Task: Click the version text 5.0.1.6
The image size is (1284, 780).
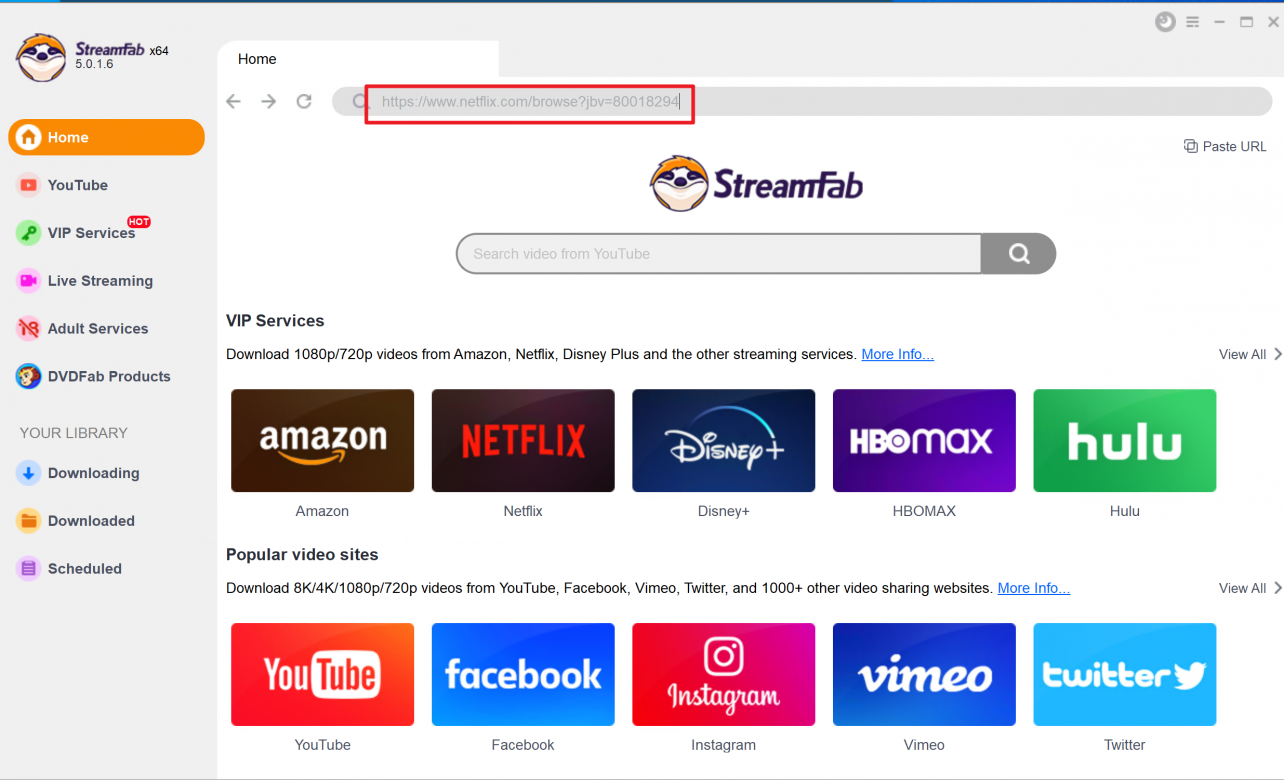Action: click(94, 65)
